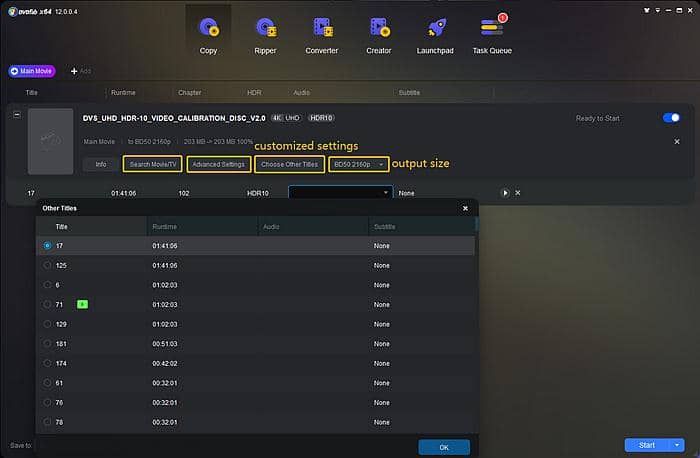Select title 6 radio button
The image size is (700, 458).
[x=47, y=285]
